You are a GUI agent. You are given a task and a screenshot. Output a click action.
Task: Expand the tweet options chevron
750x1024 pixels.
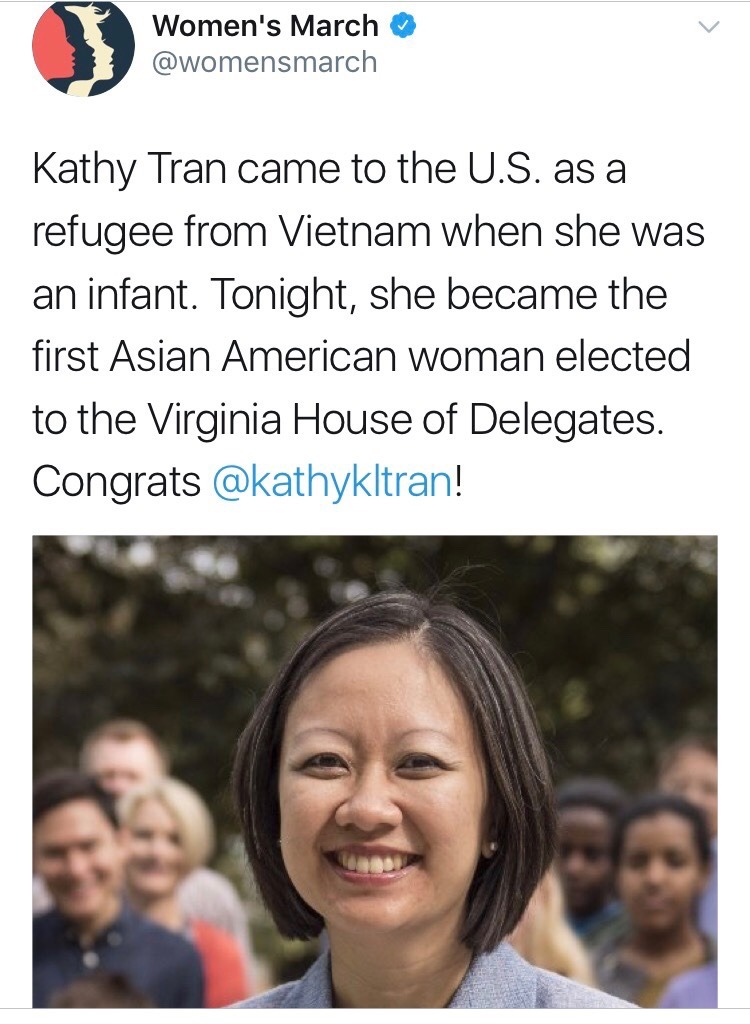[707, 29]
